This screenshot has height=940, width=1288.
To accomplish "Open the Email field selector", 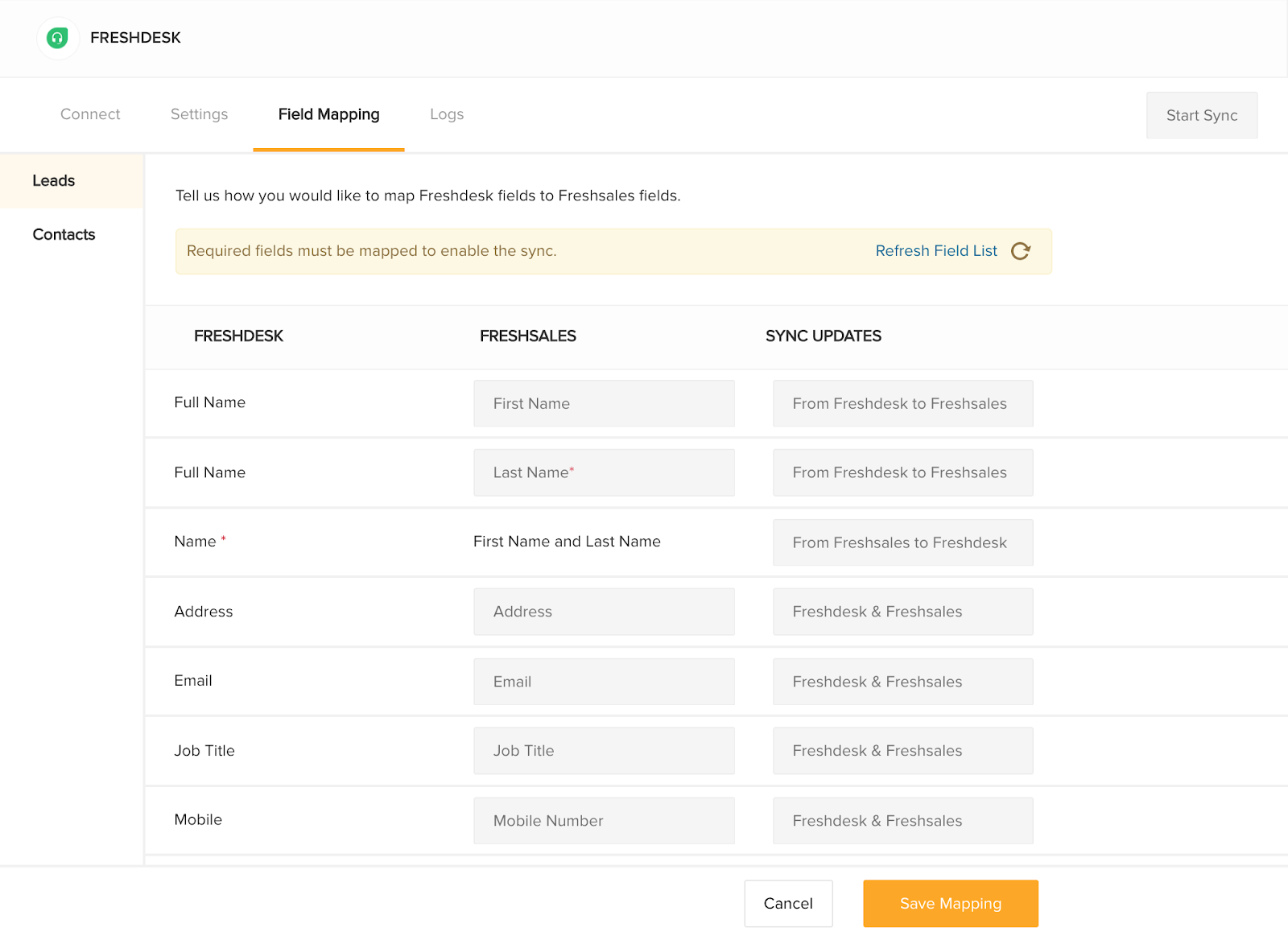I will tap(603, 681).
